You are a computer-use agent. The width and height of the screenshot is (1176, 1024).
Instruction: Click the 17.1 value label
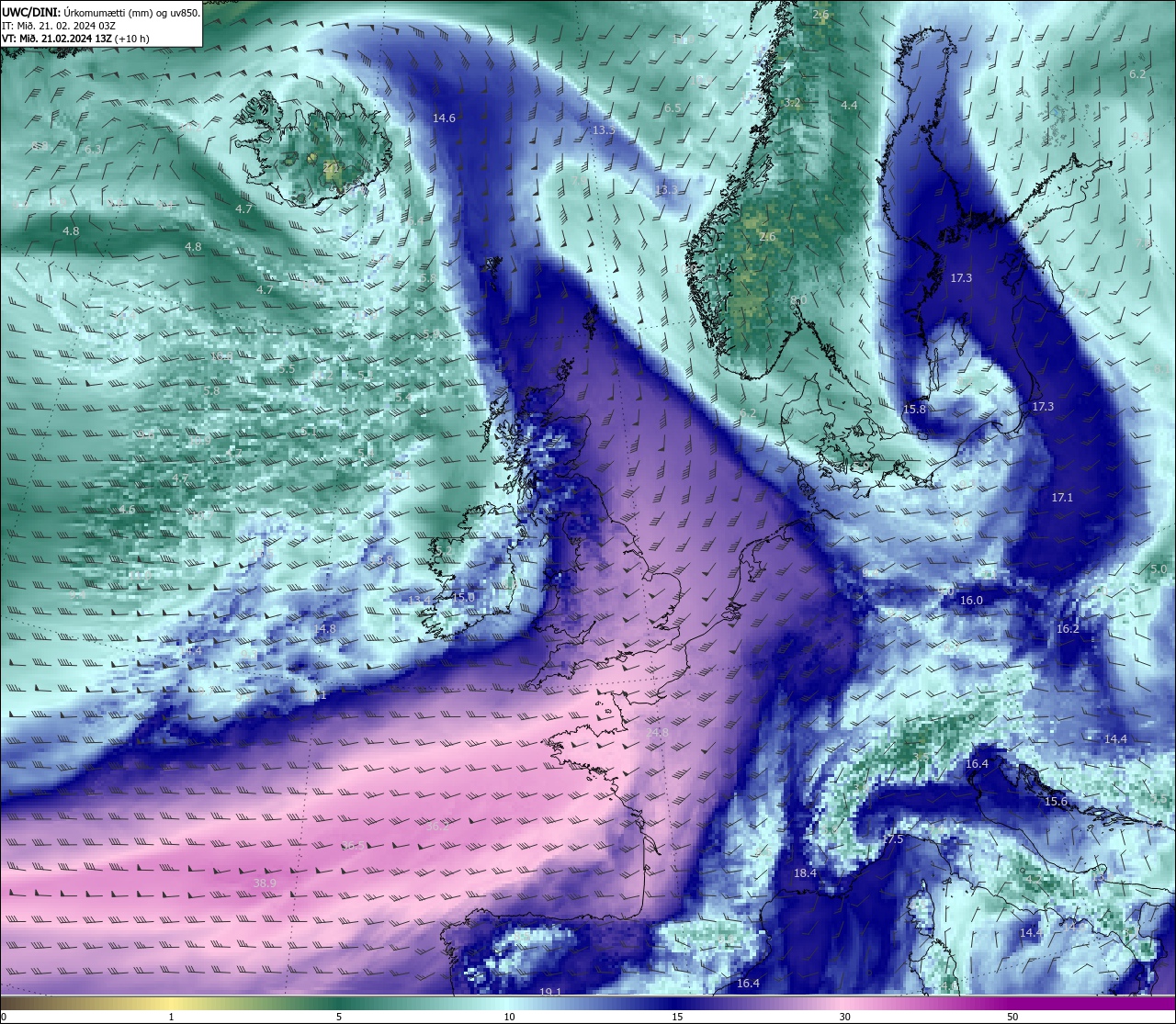pyautogui.click(x=1062, y=498)
